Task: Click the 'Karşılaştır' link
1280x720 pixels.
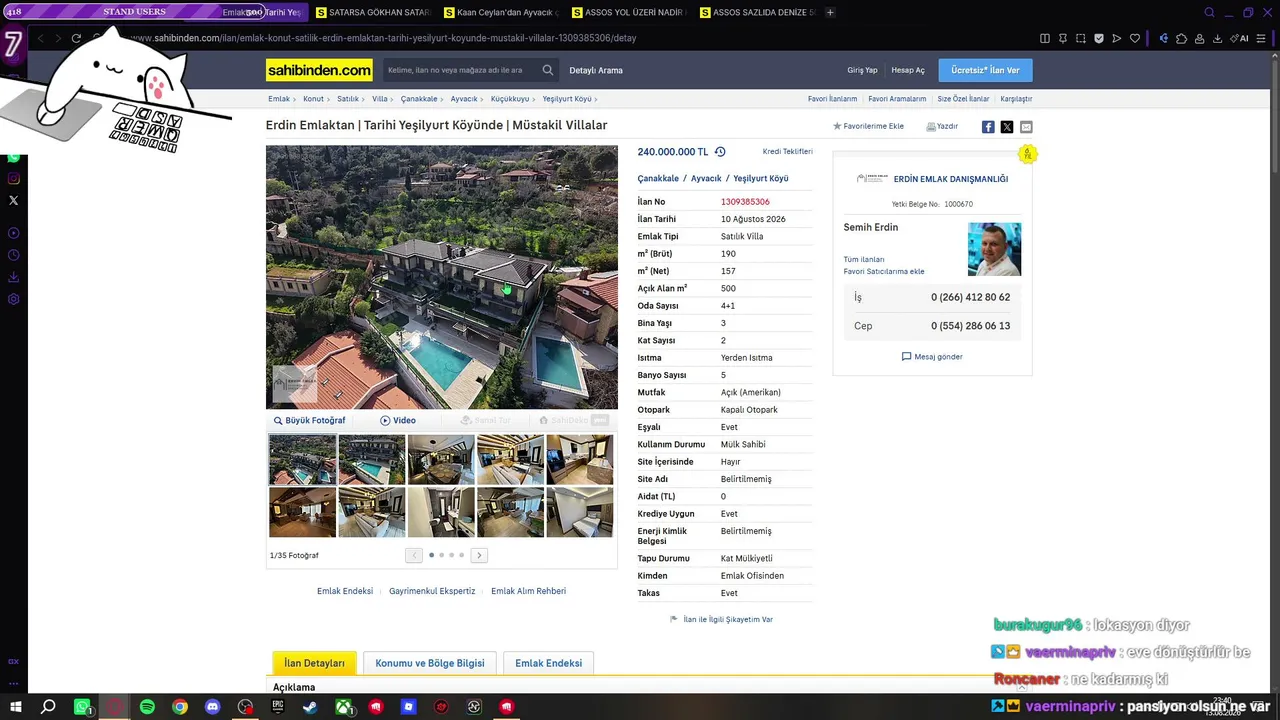Action: click(1016, 99)
